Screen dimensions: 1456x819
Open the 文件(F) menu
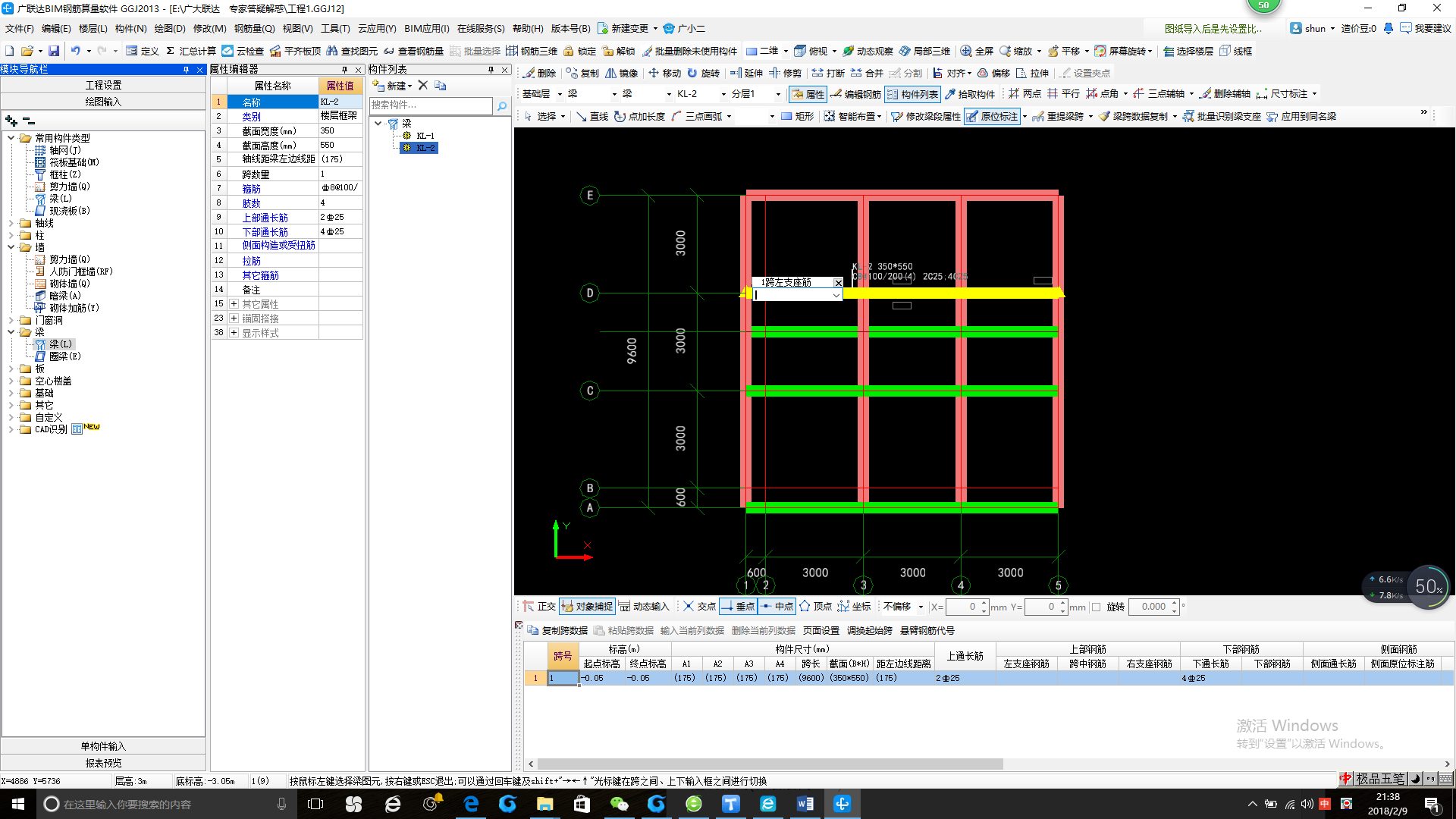click(19, 29)
